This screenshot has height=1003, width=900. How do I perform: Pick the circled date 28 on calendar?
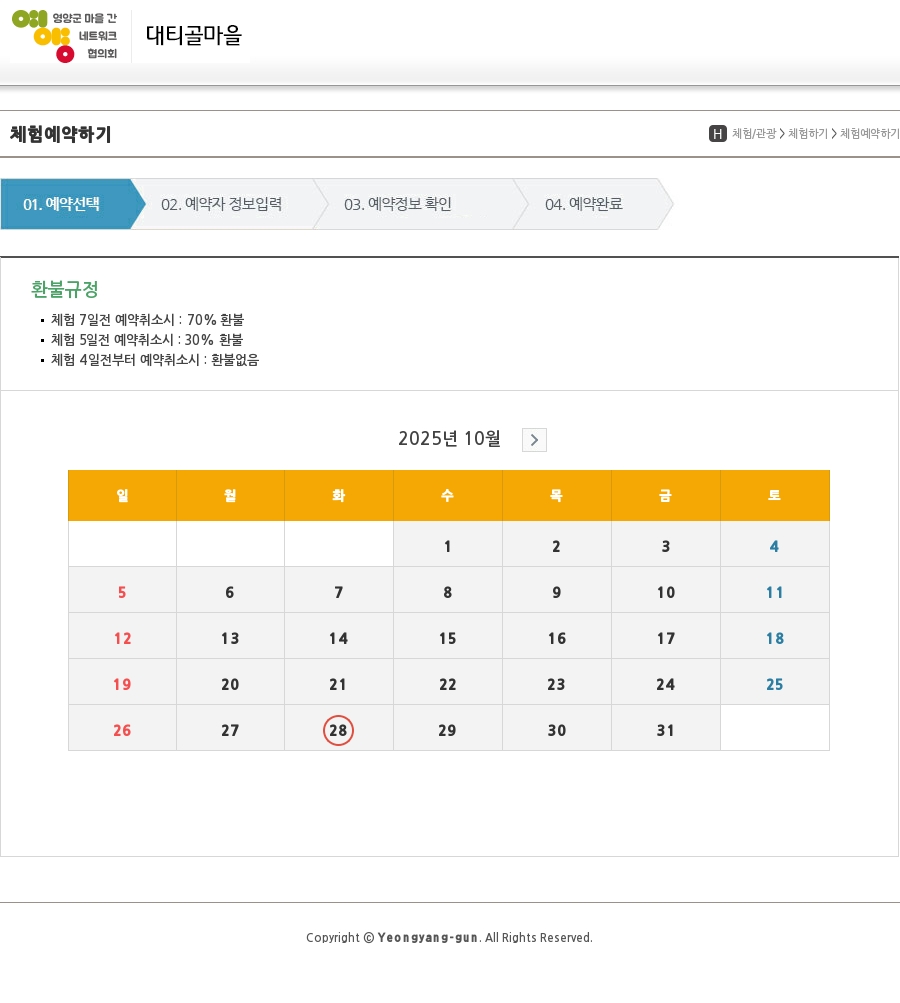[x=338, y=731]
